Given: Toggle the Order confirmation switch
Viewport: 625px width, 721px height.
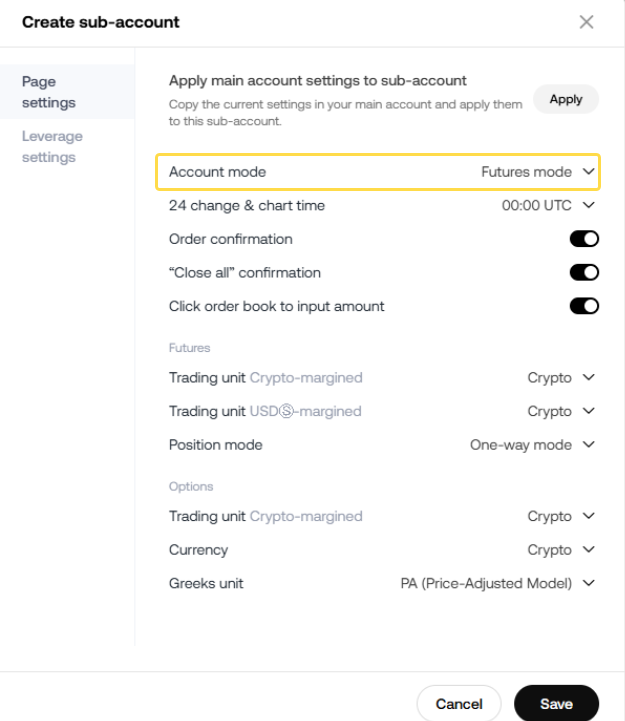Looking at the screenshot, I should [x=584, y=239].
